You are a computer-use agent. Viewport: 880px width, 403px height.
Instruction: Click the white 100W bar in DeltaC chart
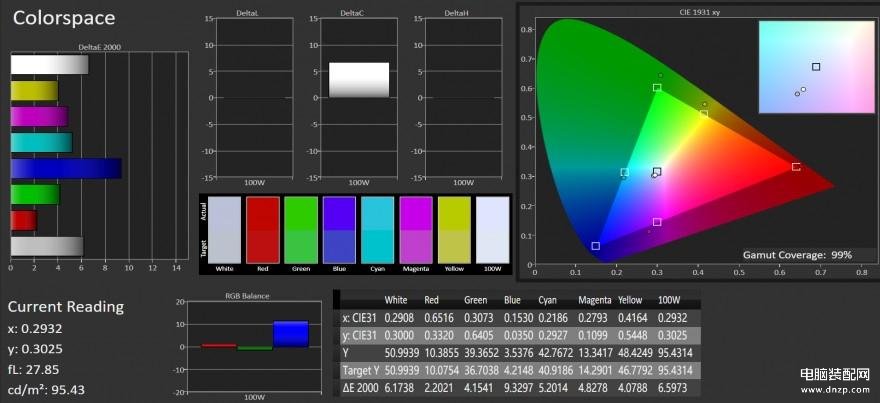click(x=359, y=80)
